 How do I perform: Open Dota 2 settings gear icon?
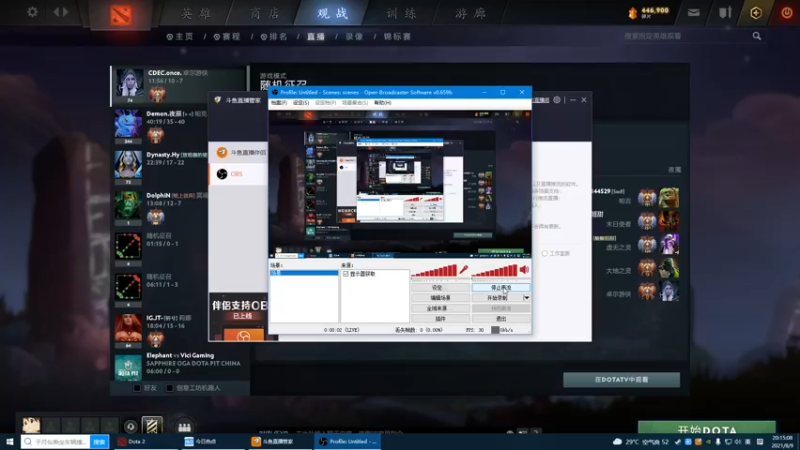click(x=32, y=12)
